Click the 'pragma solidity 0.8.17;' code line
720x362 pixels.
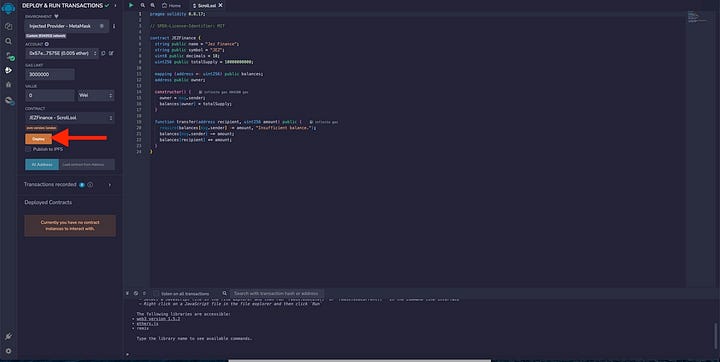point(178,14)
